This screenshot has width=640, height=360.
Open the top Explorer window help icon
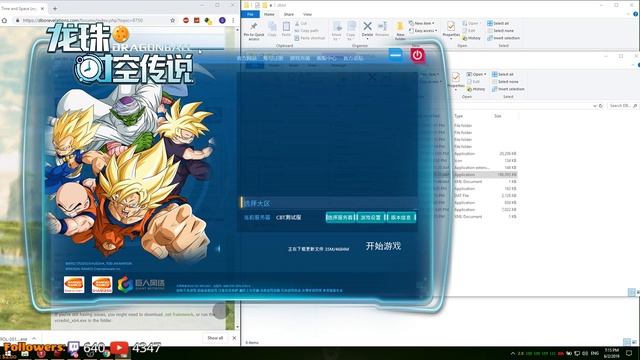coord(636,14)
